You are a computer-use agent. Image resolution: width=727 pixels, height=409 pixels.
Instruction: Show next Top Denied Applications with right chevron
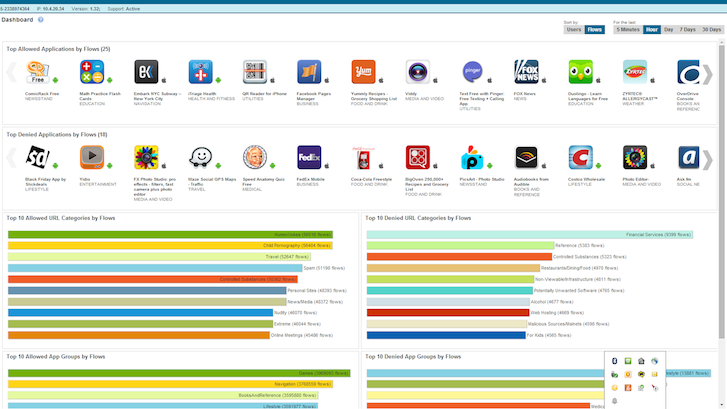708,160
